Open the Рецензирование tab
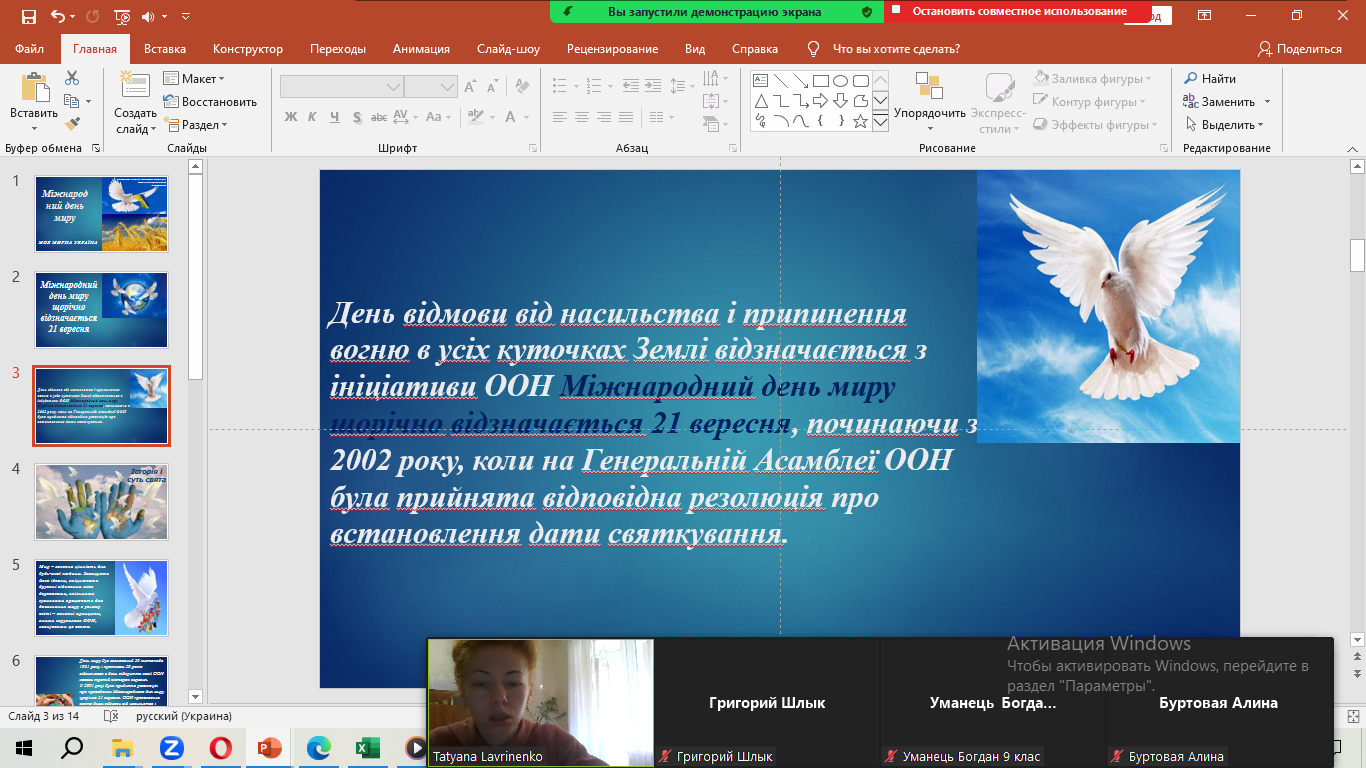The image size is (1366, 768). pos(612,49)
